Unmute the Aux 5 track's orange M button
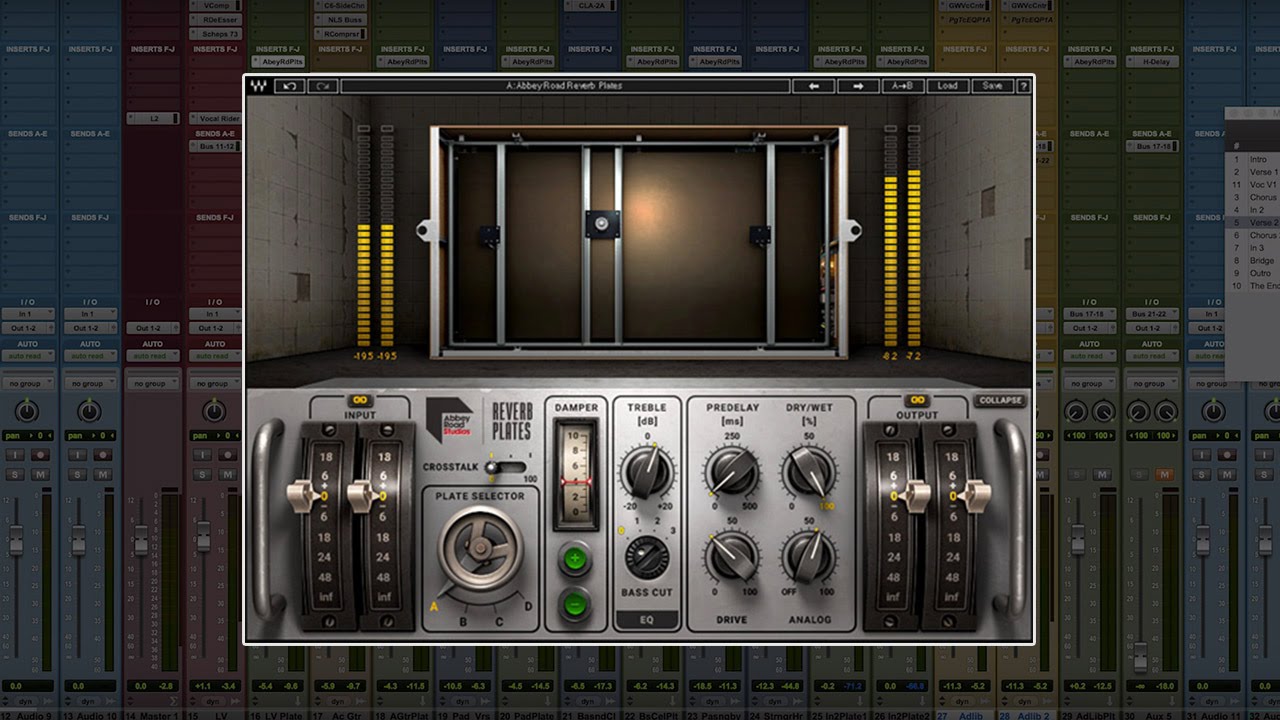Image resolution: width=1280 pixels, height=720 pixels. [1164, 474]
